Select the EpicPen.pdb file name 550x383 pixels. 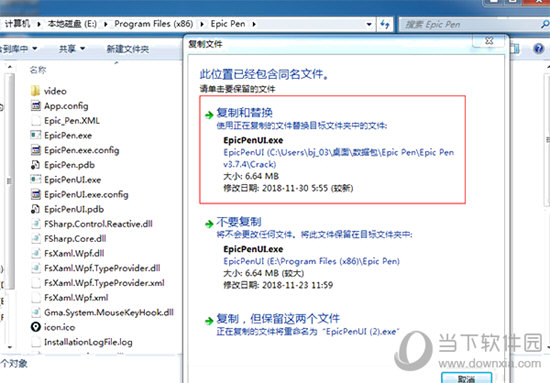[x=69, y=165]
